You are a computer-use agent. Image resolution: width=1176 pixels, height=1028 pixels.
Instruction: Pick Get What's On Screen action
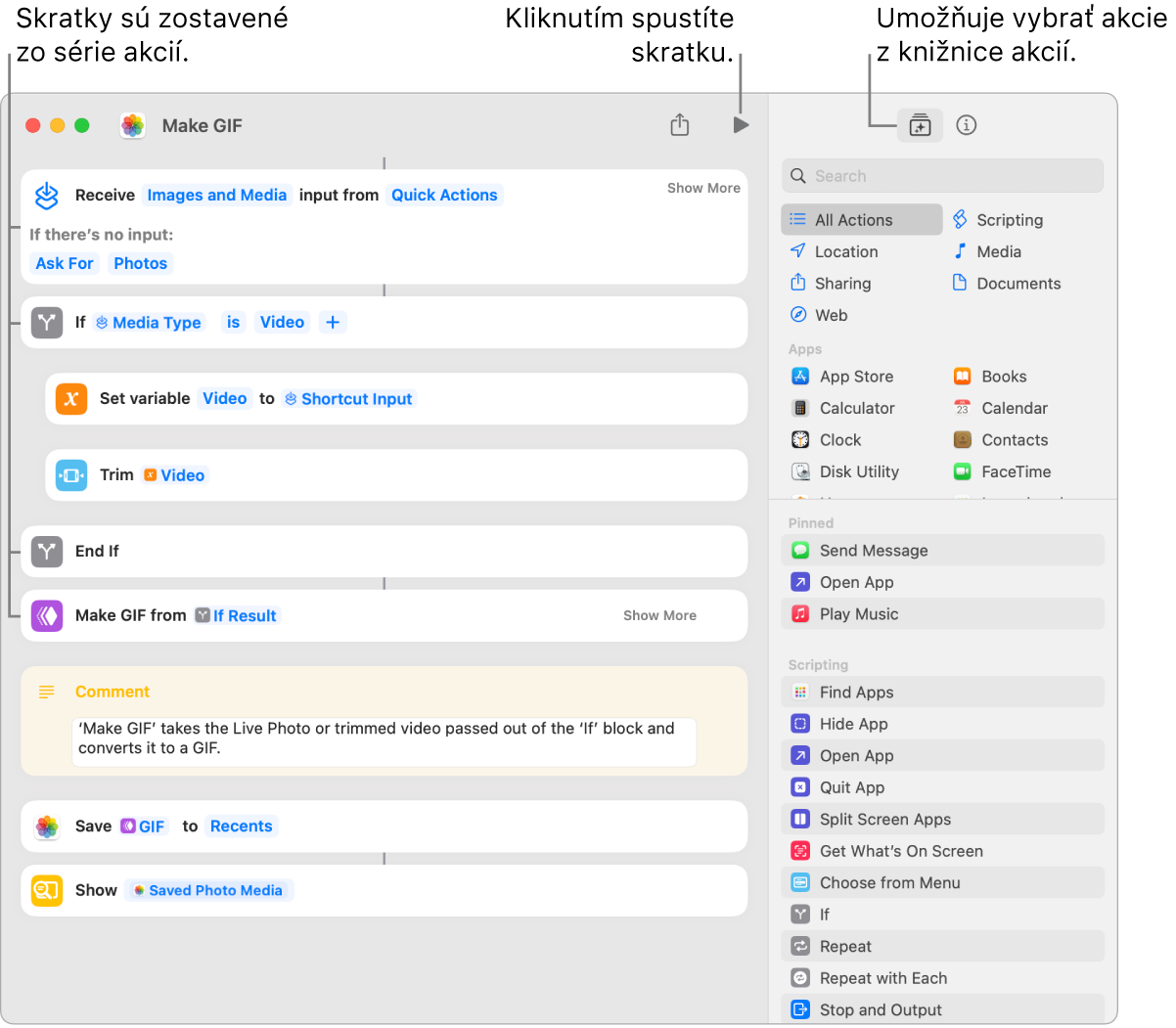(x=943, y=851)
